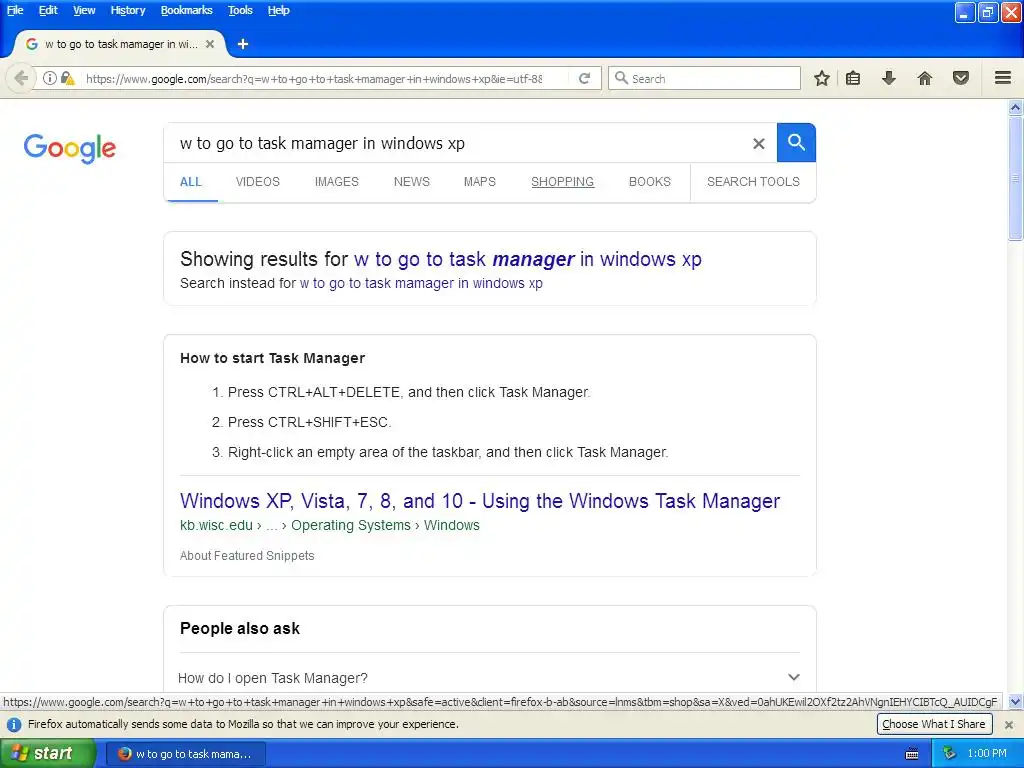
Task: Click the scrollbar down arrow
Action: point(1016,702)
